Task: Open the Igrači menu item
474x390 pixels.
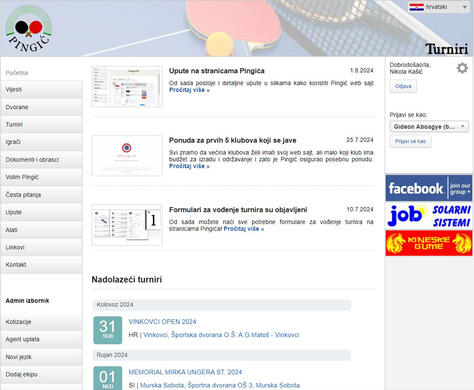Action: click(x=41, y=142)
